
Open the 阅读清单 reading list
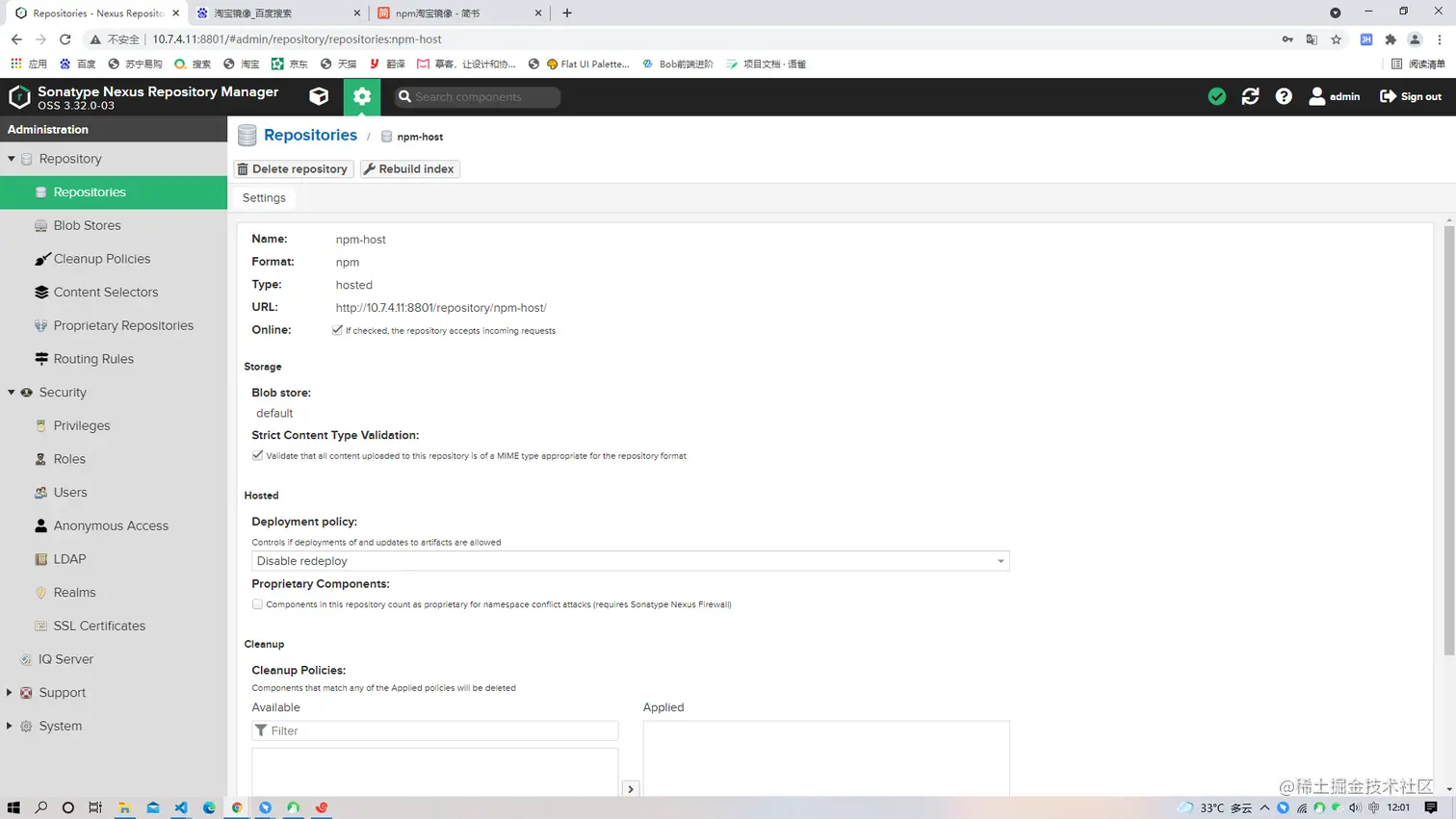coord(1418,64)
